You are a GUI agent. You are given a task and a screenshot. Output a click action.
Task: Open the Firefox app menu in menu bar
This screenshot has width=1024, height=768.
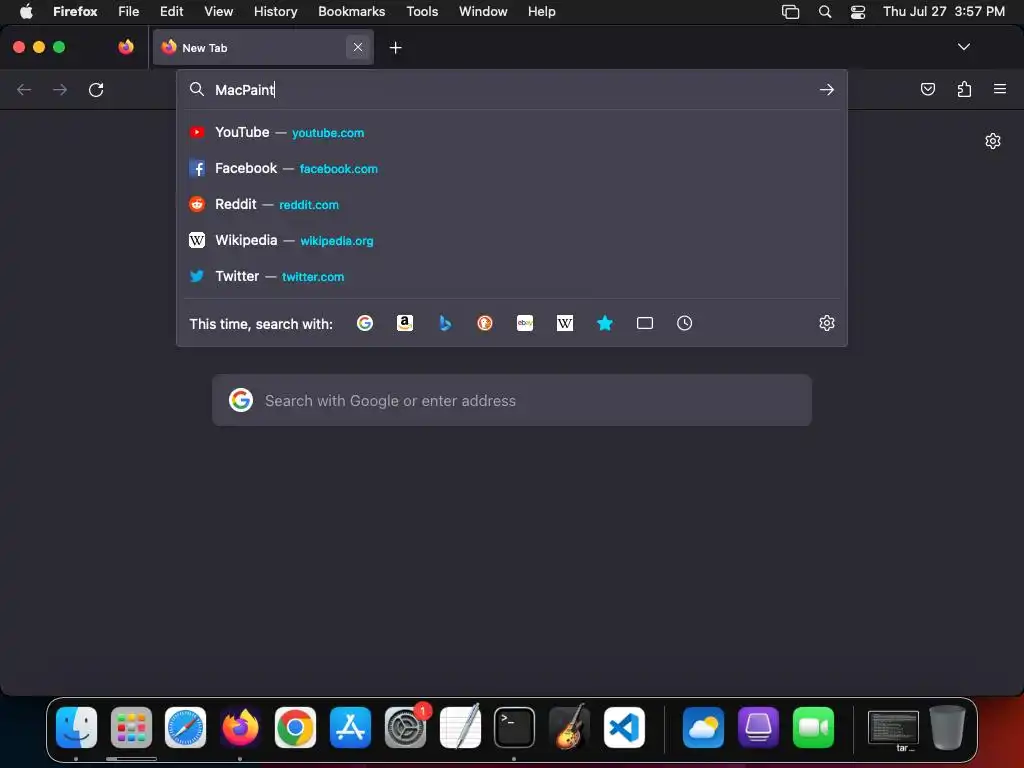tap(75, 11)
